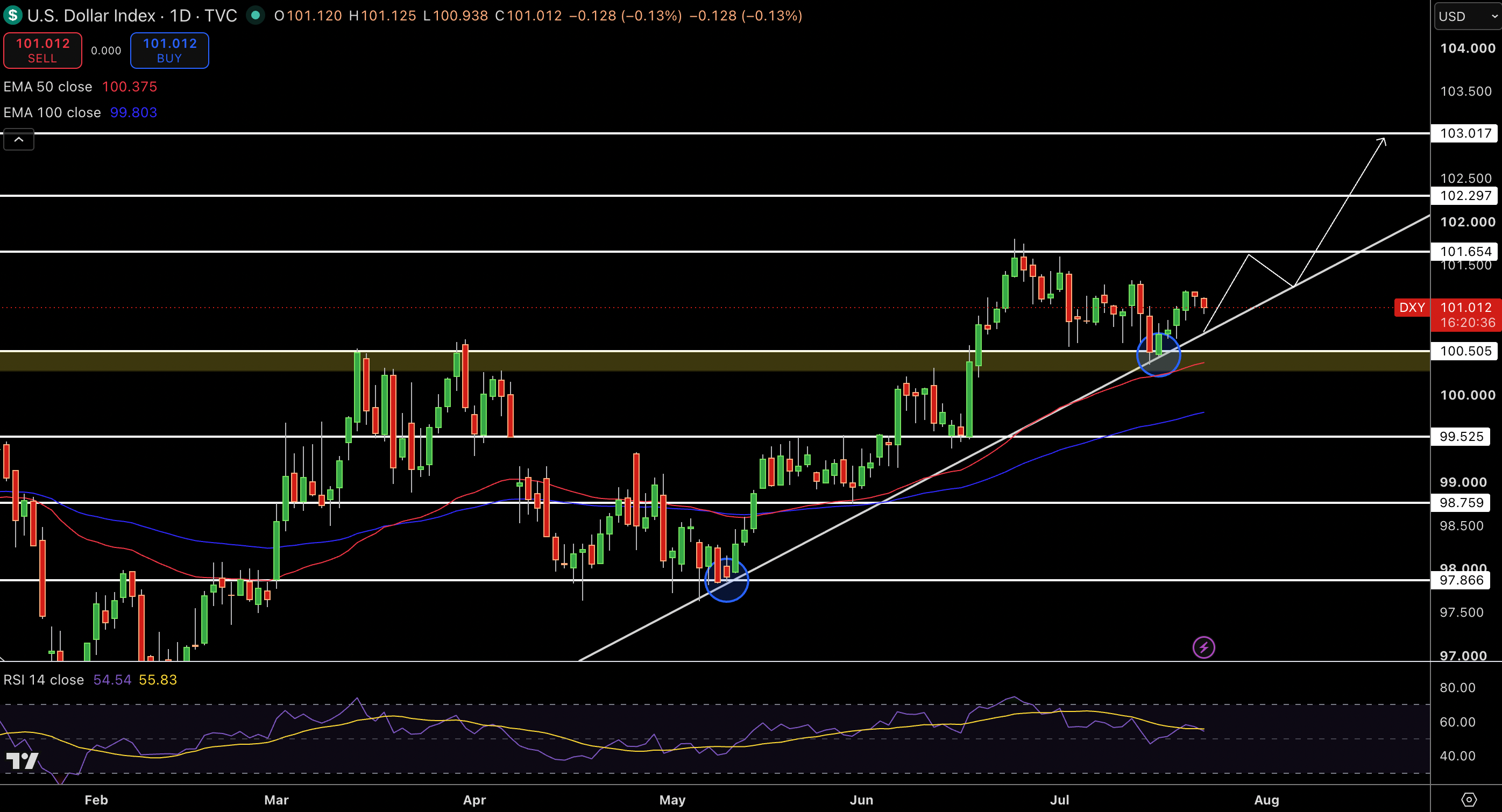Click the TradingView logo in RSI pane
This screenshot has width=1502, height=812.
point(22,760)
